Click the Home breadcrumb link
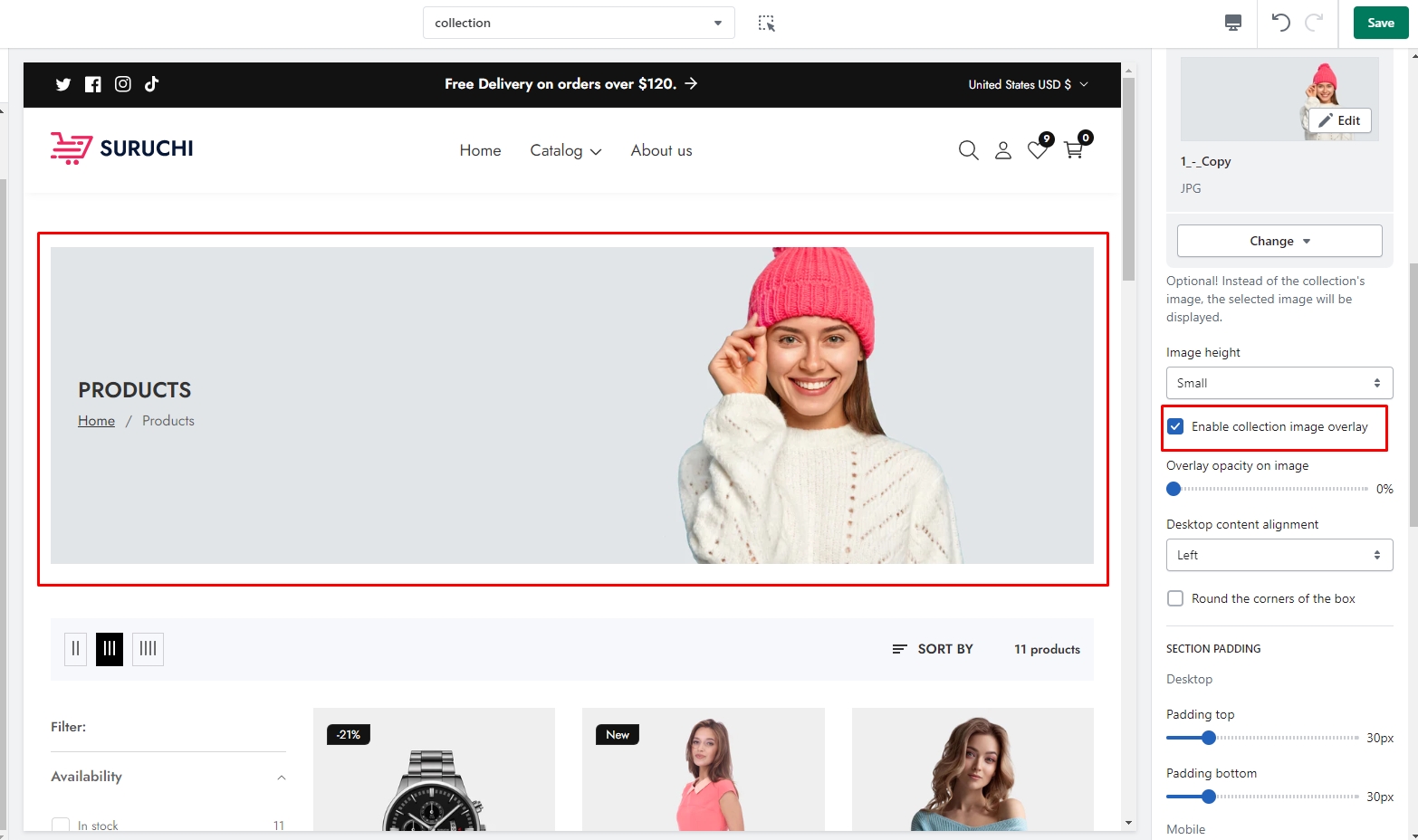 point(96,421)
